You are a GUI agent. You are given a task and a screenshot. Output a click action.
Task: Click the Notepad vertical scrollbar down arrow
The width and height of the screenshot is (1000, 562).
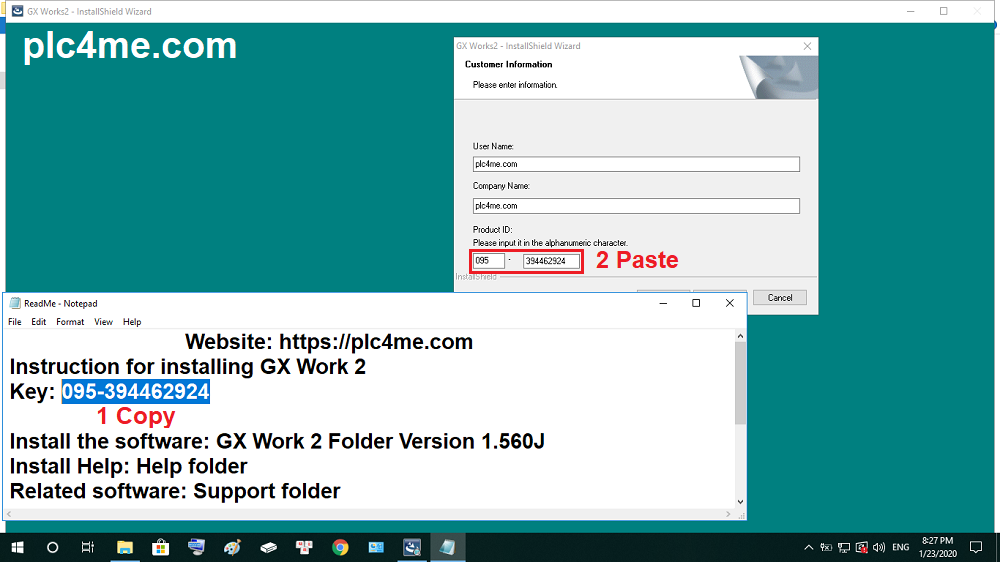pyautogui.click(x=740, y=502)
